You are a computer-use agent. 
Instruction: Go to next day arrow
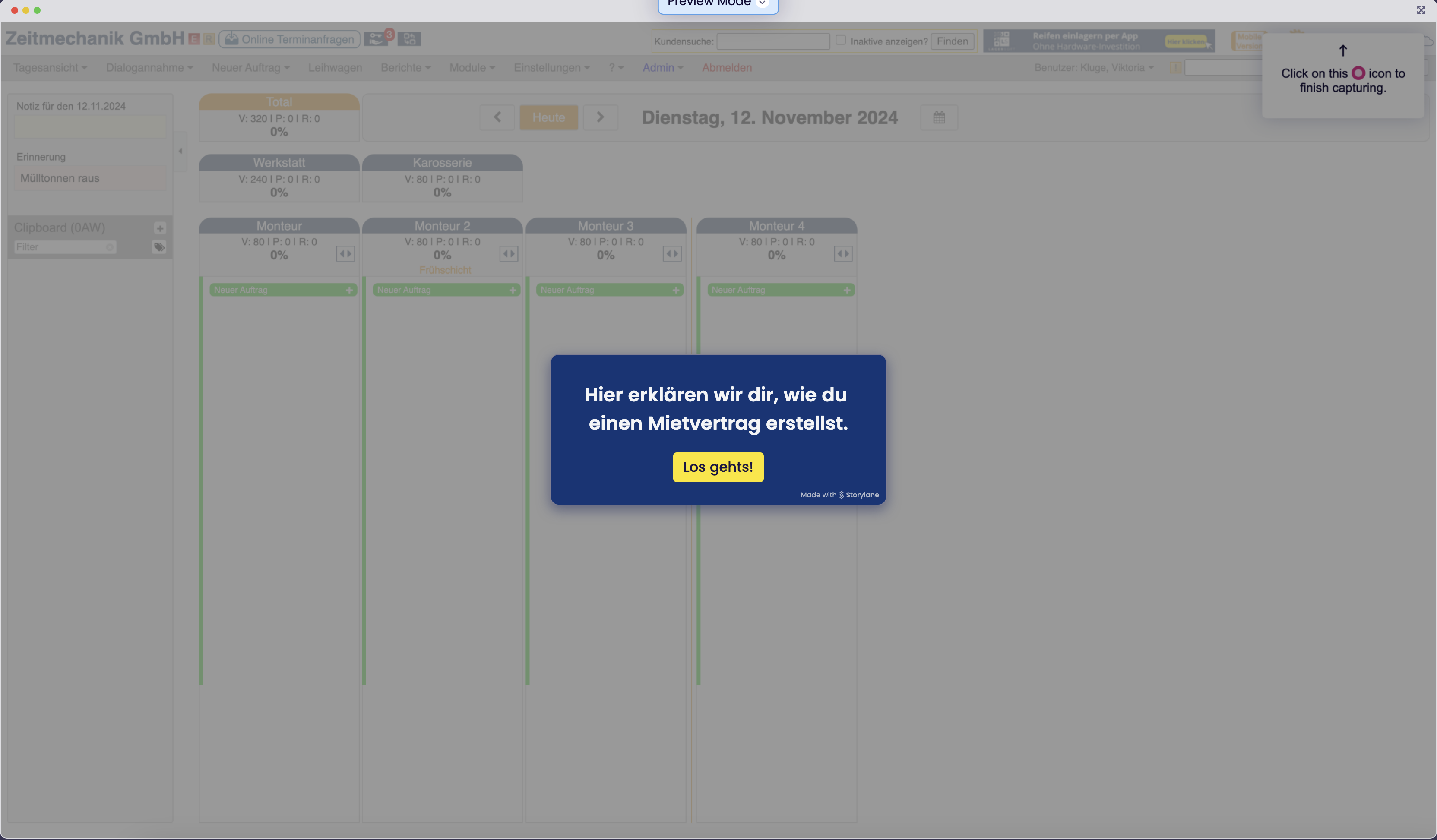pos(601,117)
